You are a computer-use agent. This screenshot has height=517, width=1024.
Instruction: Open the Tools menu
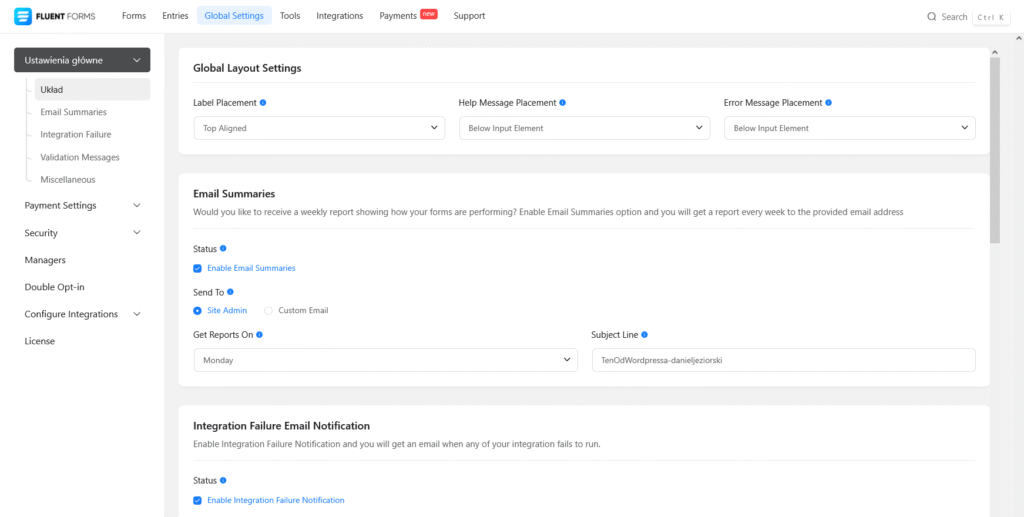(290, 16)
